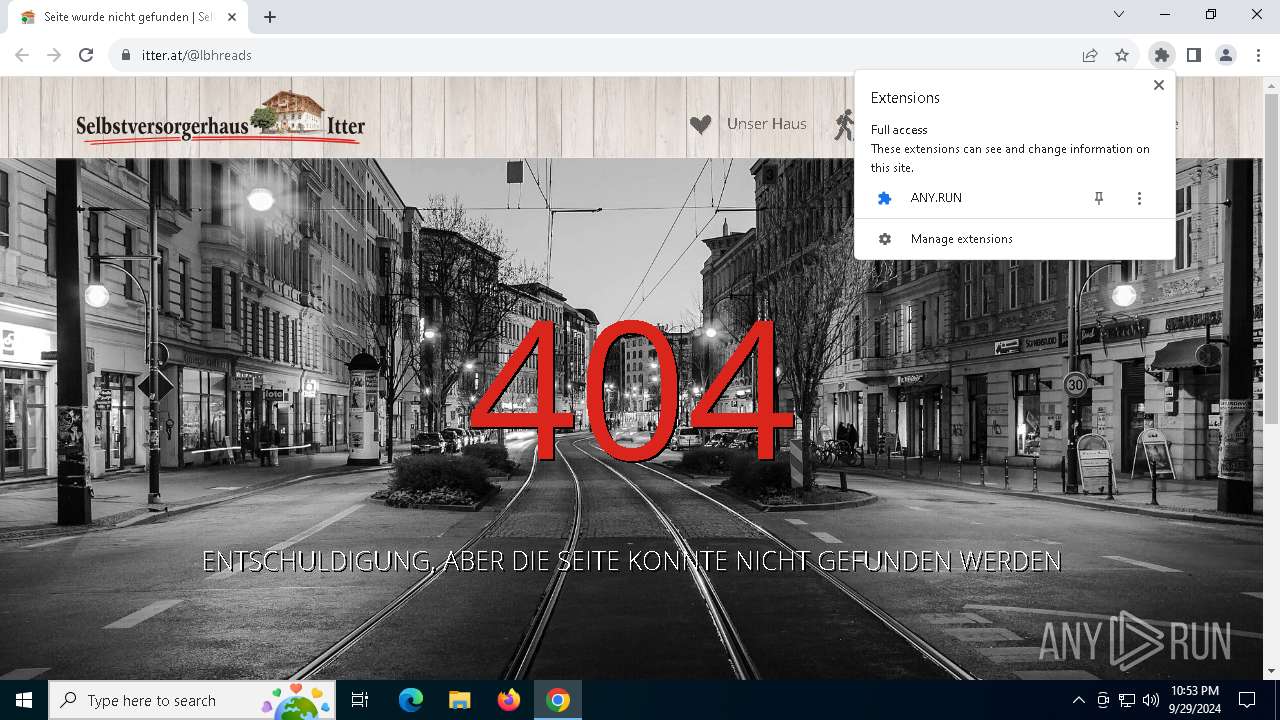This screenshot has width=1280, height=720.
Task: Click the scrollbar down arrow
Action: pos(1271,671)
